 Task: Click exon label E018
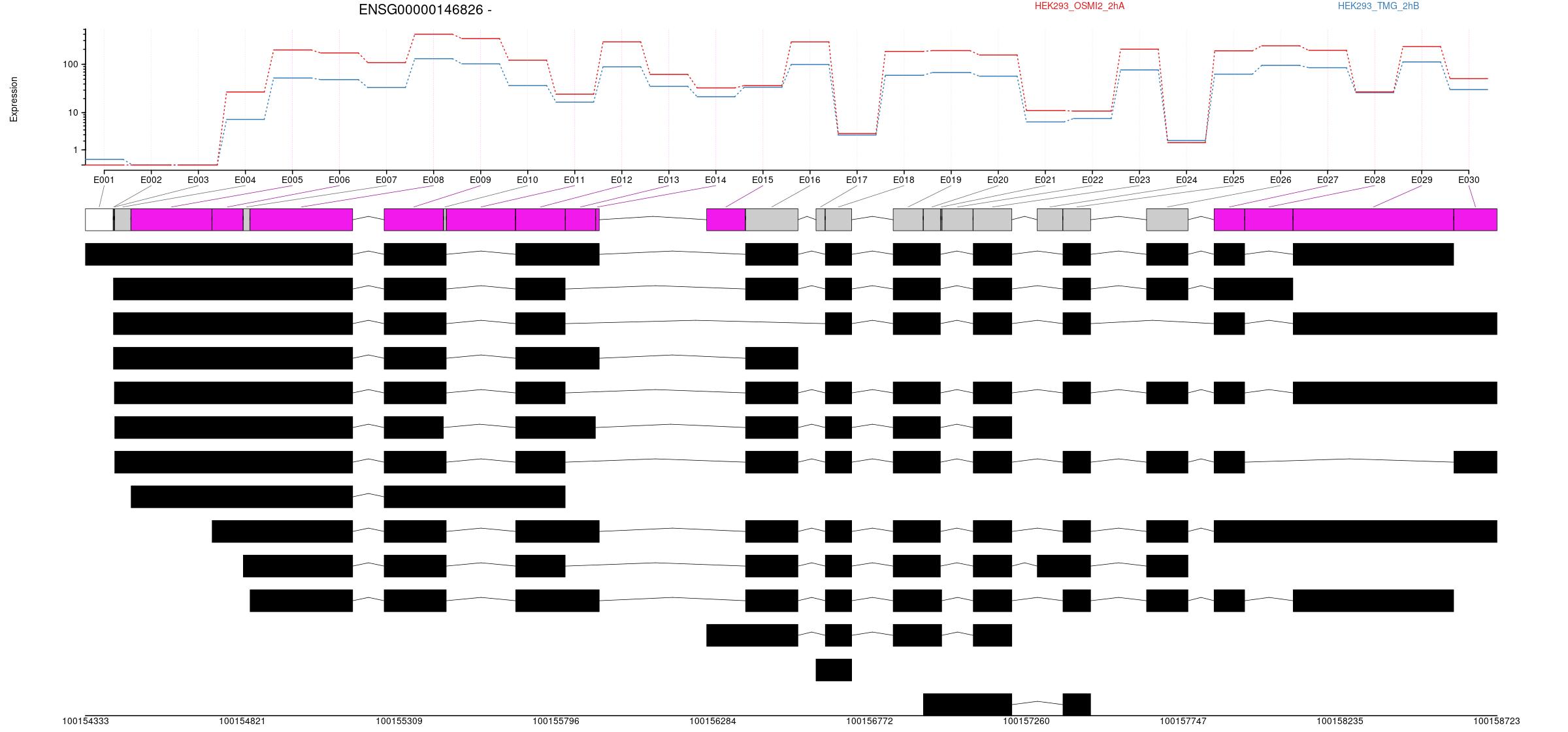point(904,180)
